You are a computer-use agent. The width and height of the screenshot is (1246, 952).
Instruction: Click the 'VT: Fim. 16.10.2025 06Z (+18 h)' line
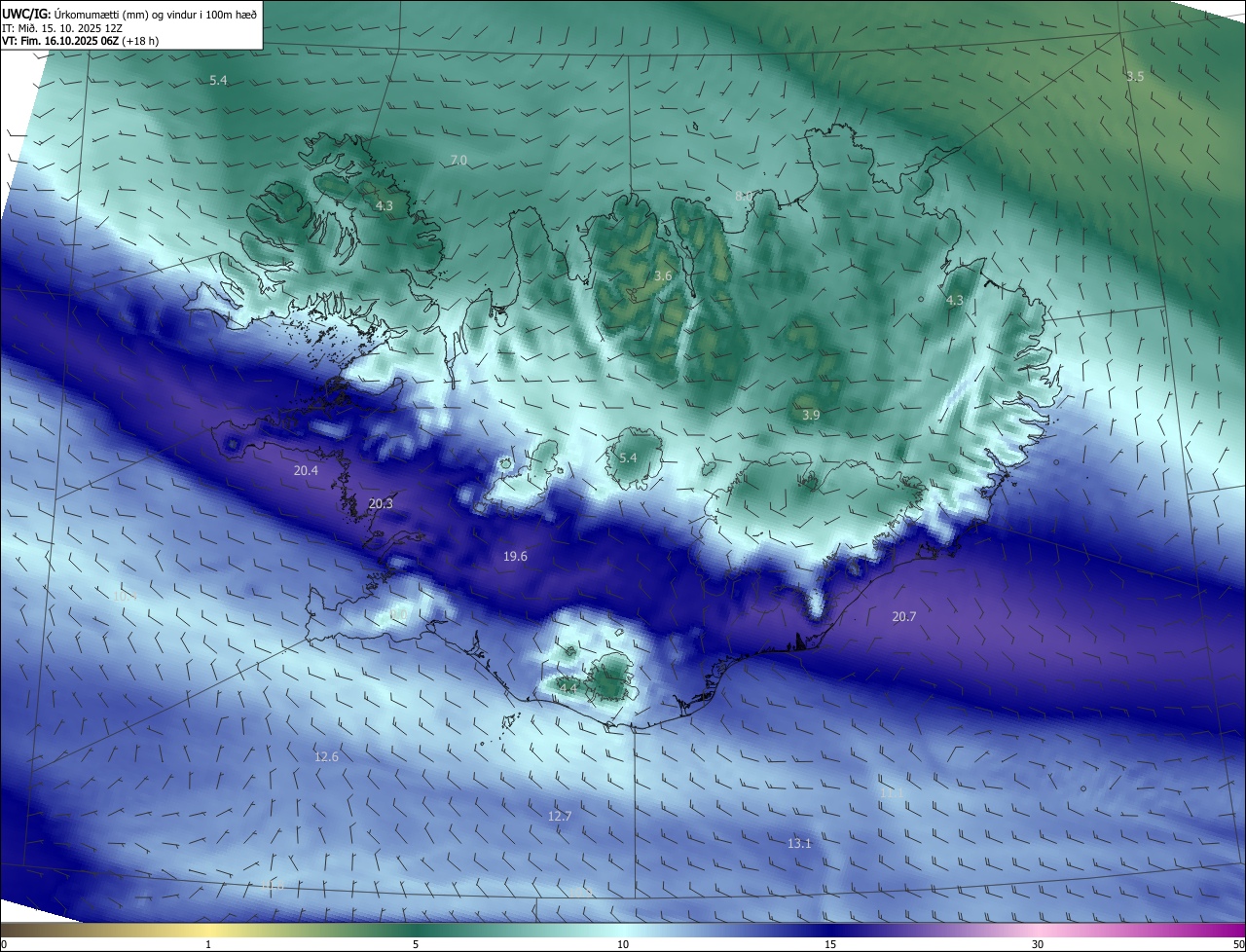click(80, 40)
